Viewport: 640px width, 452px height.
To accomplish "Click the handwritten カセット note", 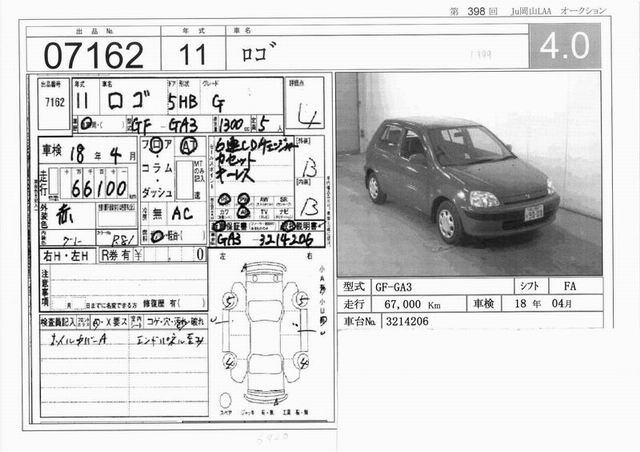I will tap(234, 161).
